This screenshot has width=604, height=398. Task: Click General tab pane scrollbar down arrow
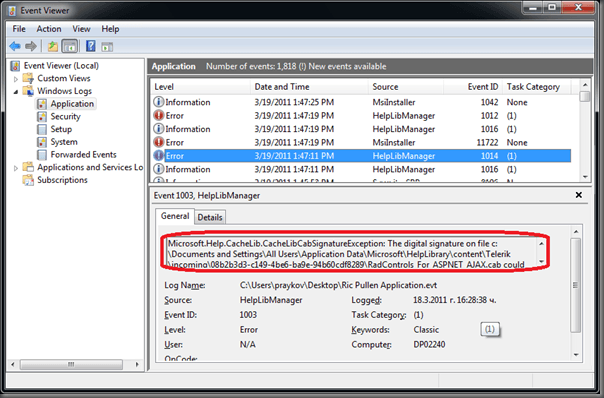click(576, 355)
